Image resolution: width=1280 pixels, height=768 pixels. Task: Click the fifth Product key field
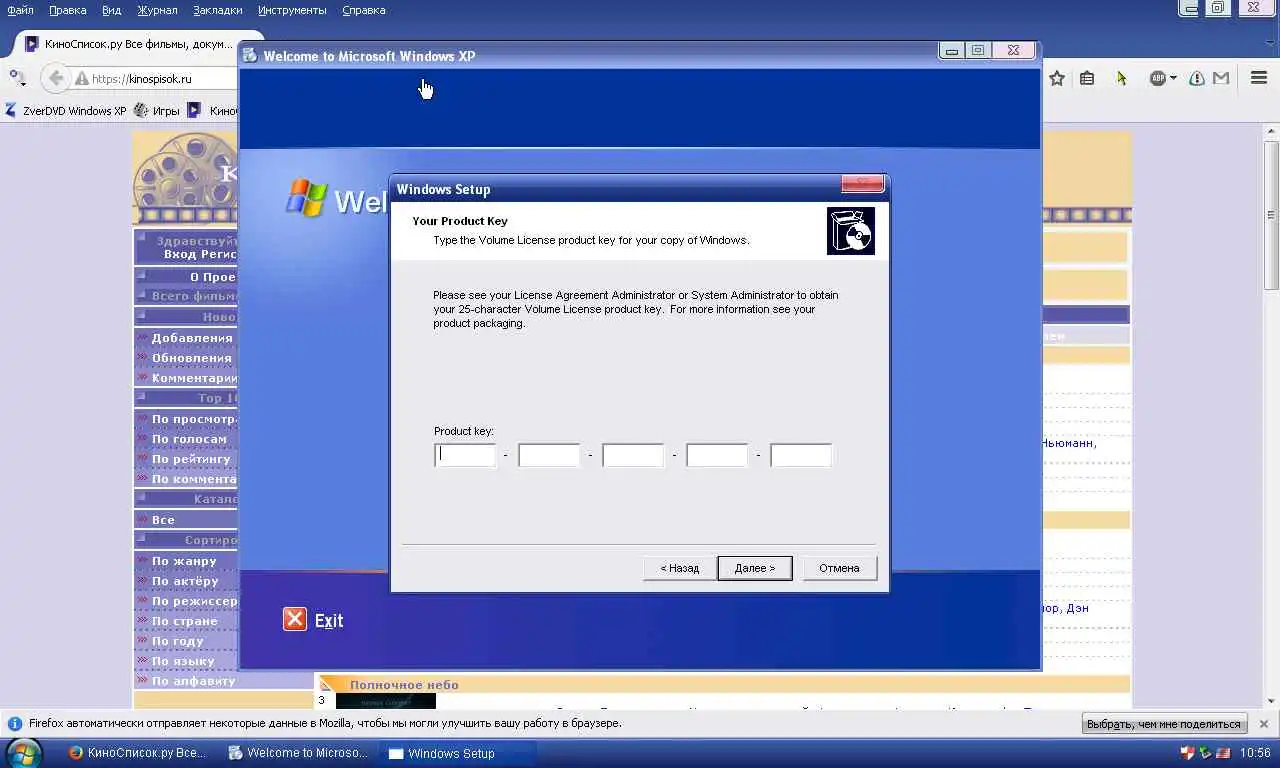point(801,455)
